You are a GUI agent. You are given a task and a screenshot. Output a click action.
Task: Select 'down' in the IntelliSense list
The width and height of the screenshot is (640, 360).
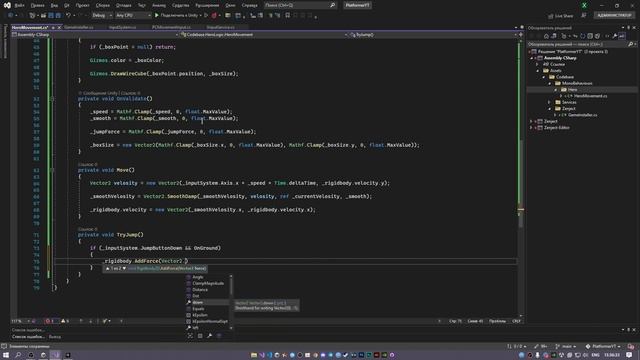point(207,302)
